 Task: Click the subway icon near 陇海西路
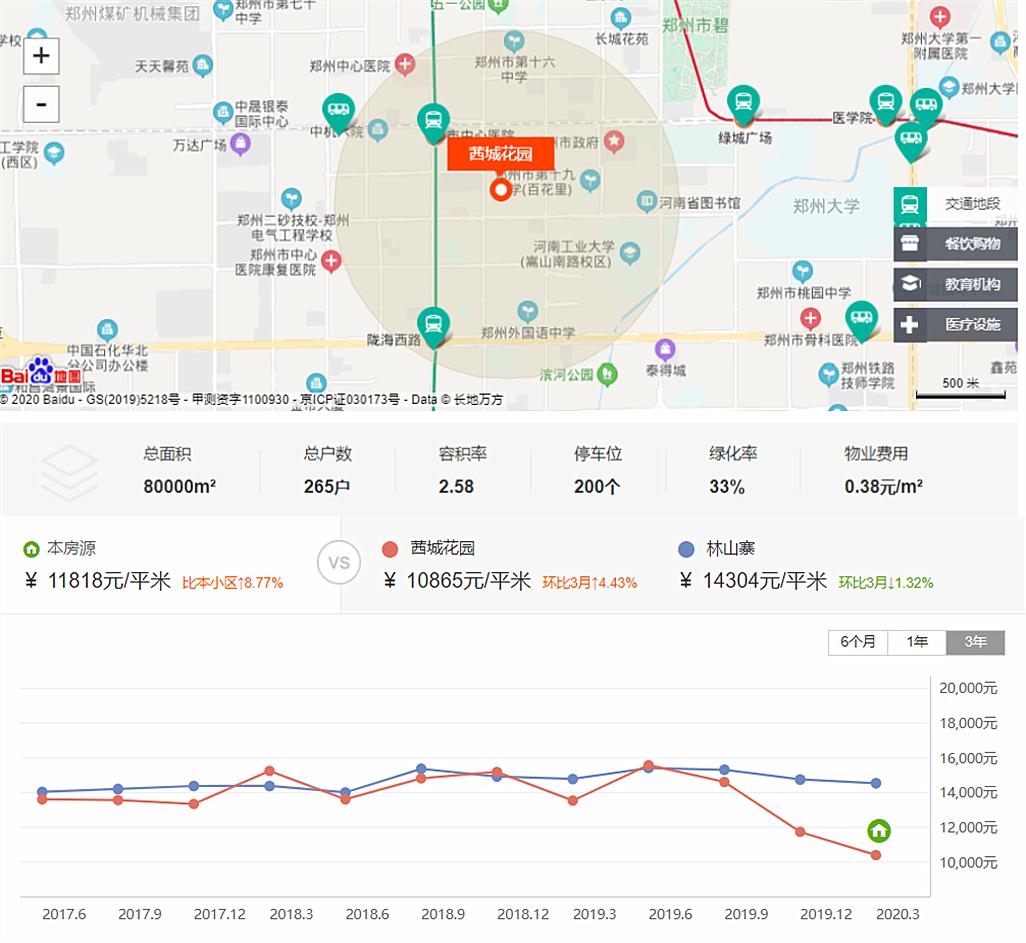click(x=433, y=323)
